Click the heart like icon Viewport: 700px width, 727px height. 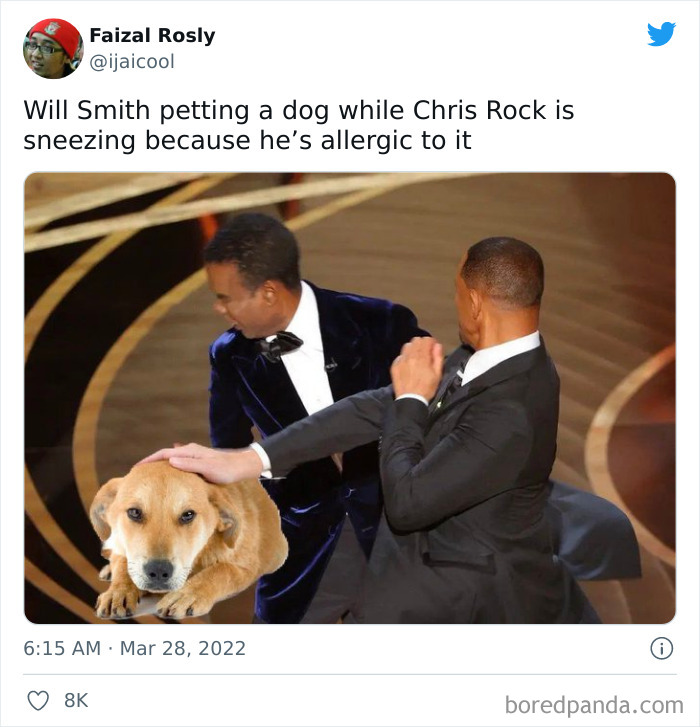38,700
